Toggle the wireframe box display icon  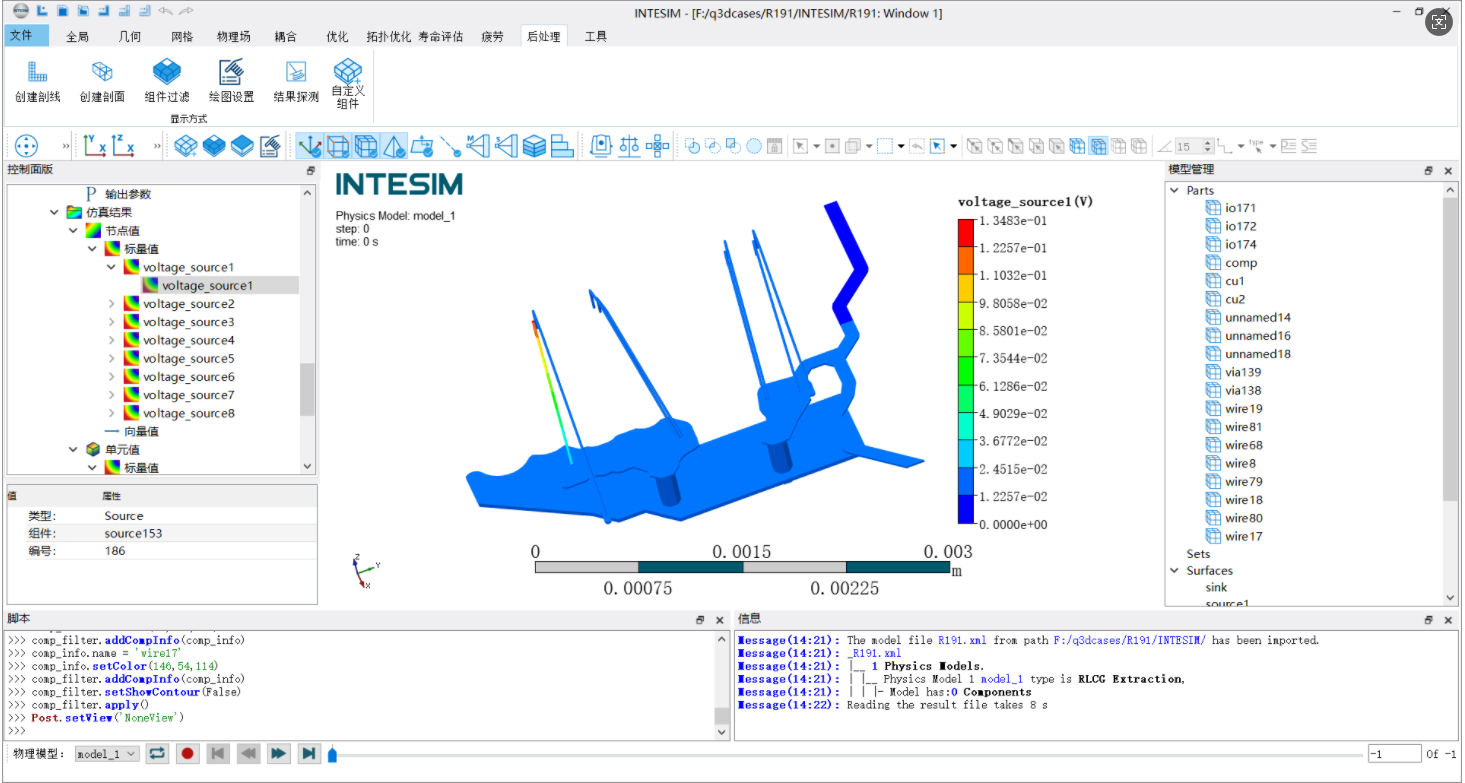point(338,146)
